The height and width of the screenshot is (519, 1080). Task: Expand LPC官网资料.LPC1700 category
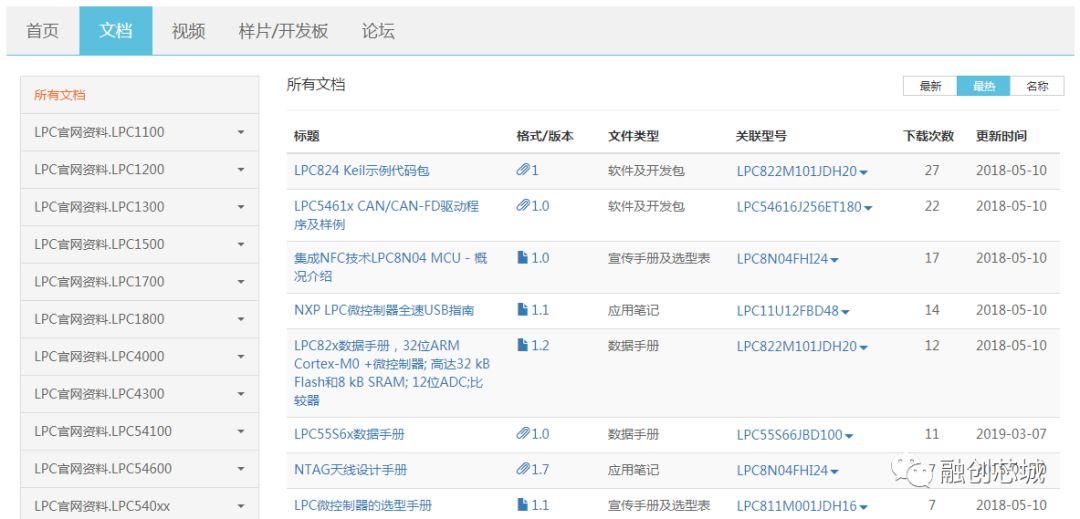point(140,282)
